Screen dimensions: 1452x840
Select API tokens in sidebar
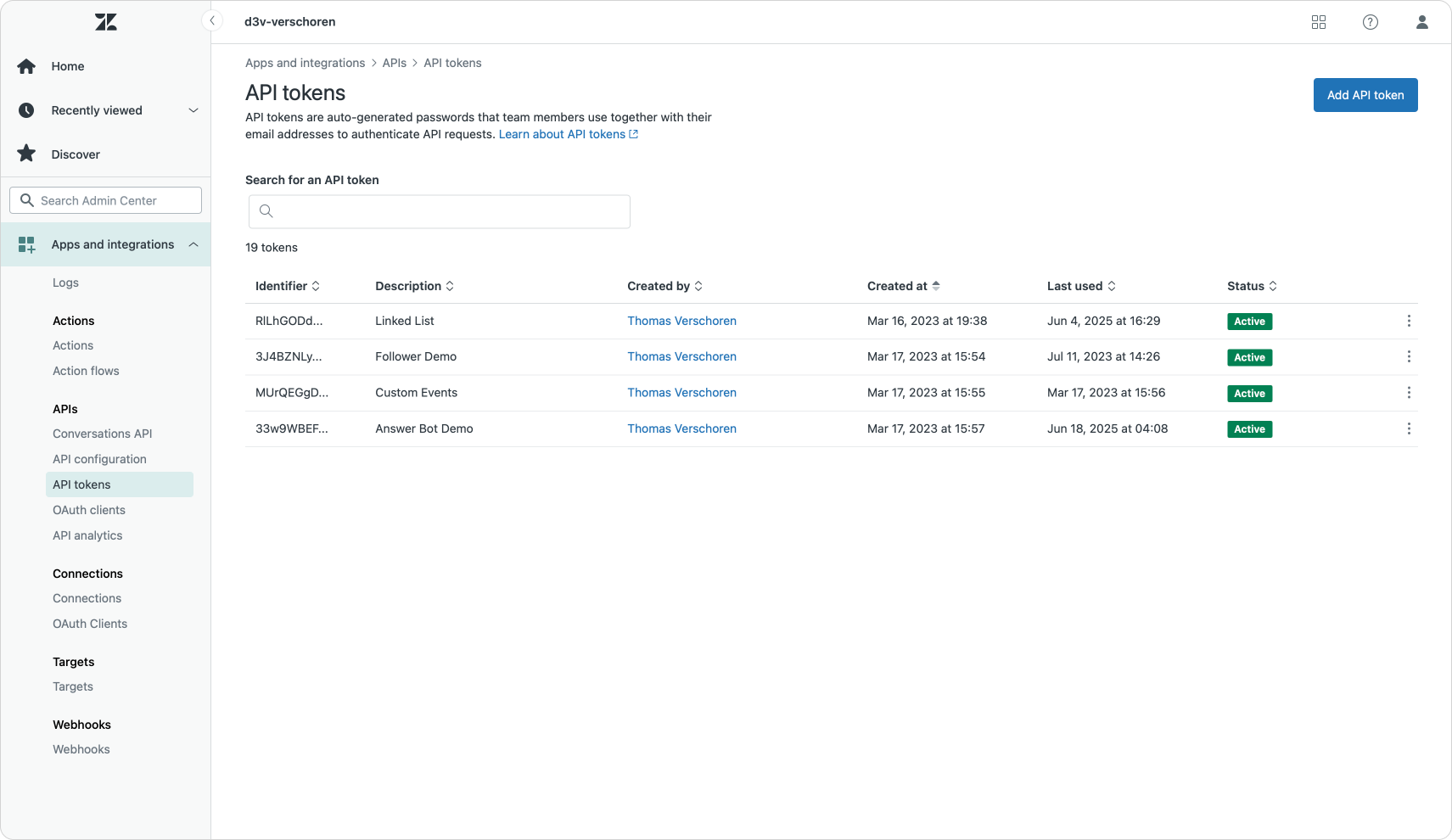coord(119,484)
